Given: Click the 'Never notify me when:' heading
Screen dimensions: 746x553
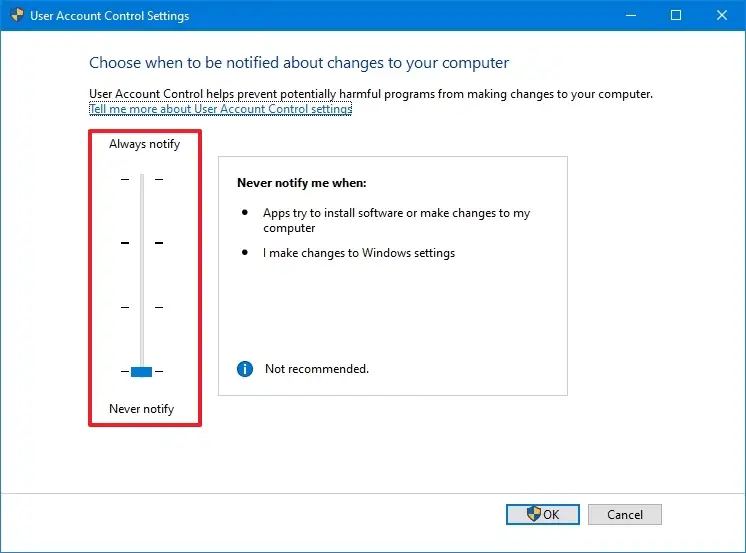Looking at the screenshot, I should pos(302,183).
